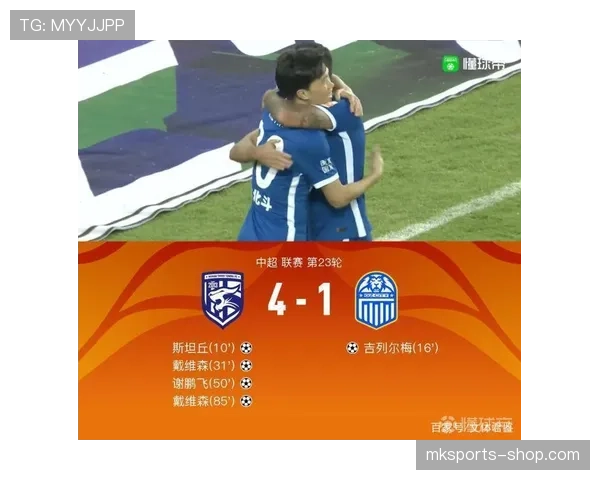
Task: Click the 北斗 text on the jersey
Action: [262, 199]
